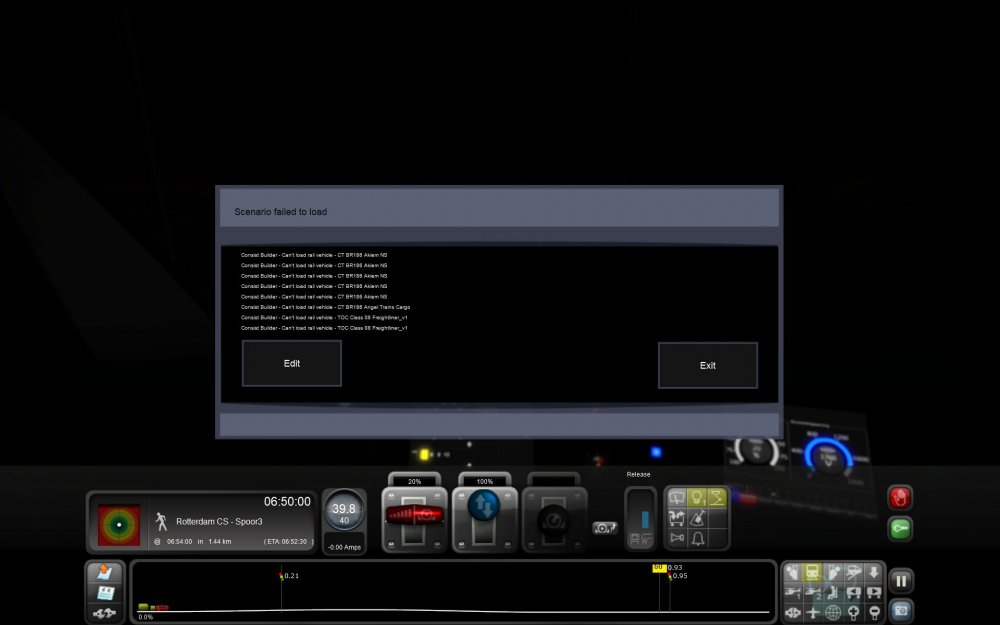Activate the sander shovel icon
Viewport: 1000px width, 625px height.
pyautogui.click(x=696, y=518)
